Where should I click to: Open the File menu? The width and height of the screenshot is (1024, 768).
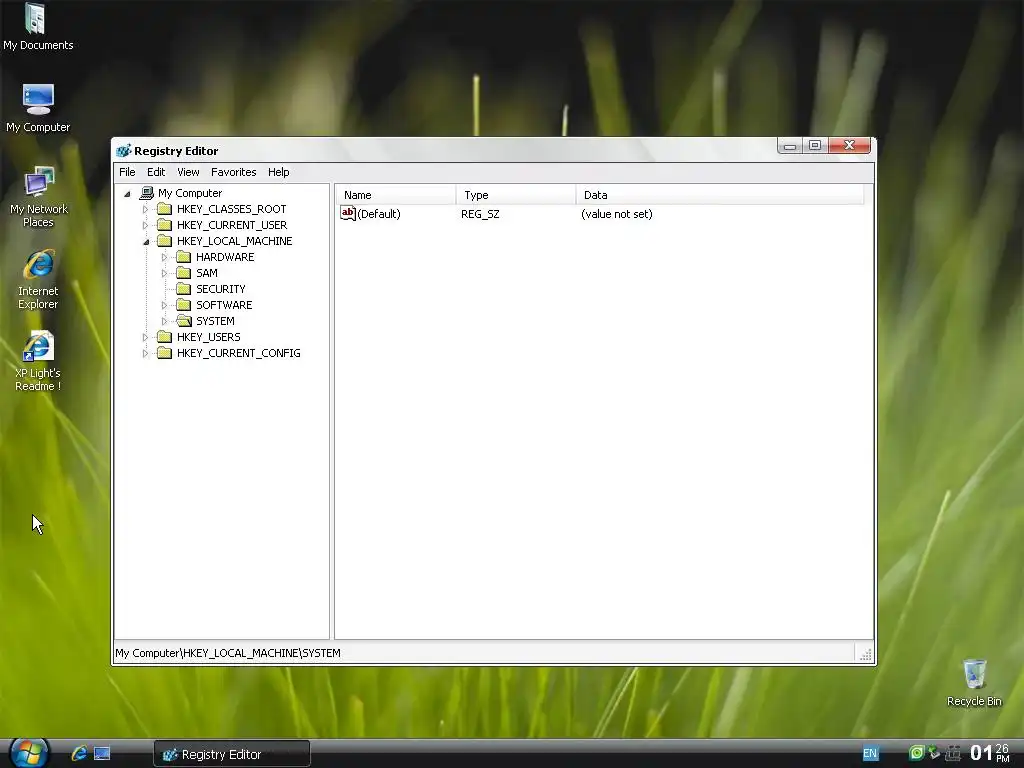(x=127, y=172)
